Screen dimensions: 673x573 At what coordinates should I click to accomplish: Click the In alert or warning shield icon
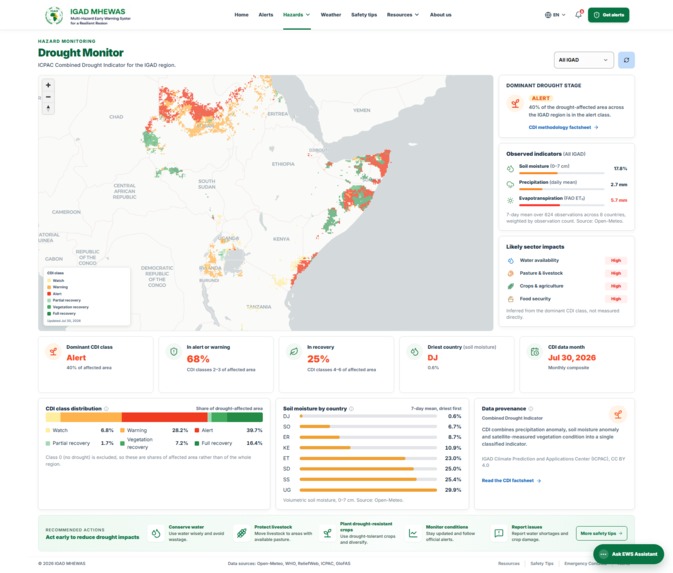(x=173, y=352)
